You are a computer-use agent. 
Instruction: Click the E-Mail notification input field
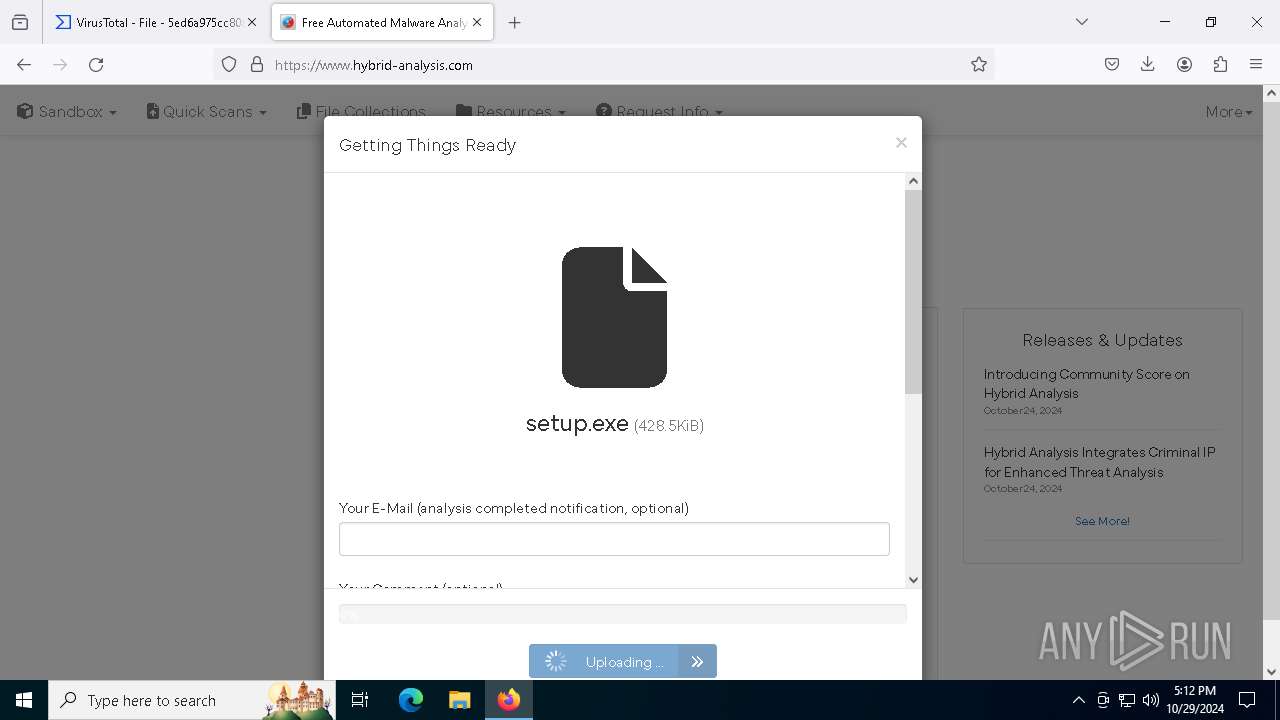[614, 539]
